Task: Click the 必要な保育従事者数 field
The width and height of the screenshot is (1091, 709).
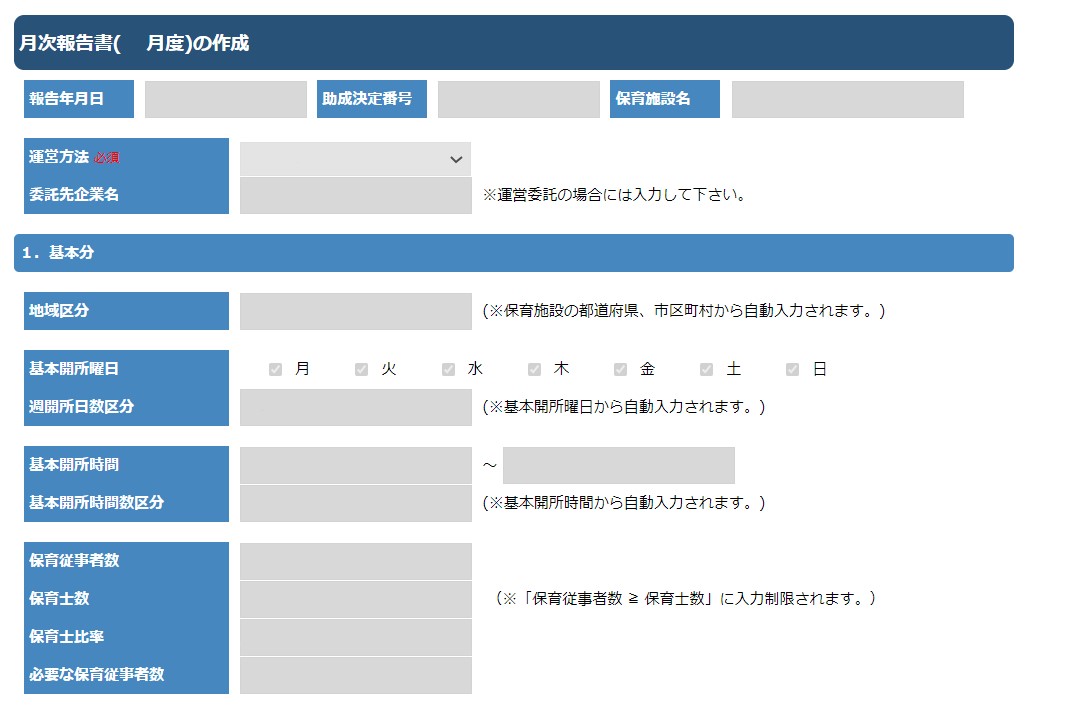Action: pos(355,676)
